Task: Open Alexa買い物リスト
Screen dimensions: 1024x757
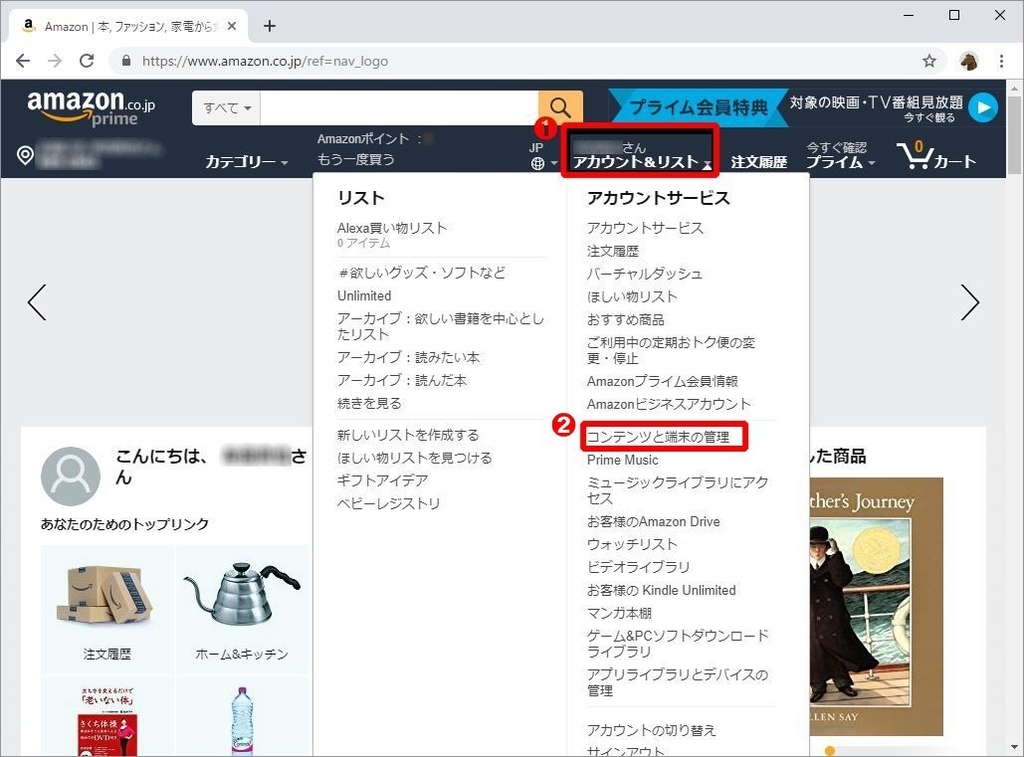Action: click(392, 228)
